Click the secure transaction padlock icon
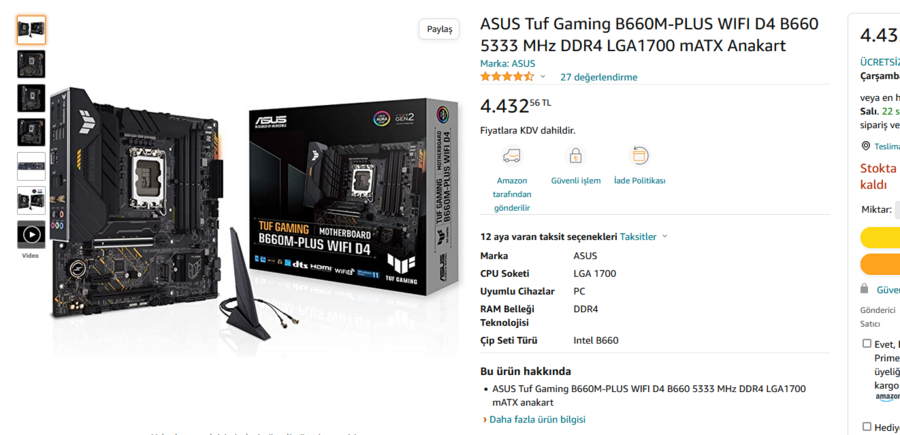The height and width of the screenshot is (435, 900). coord(575,156)
